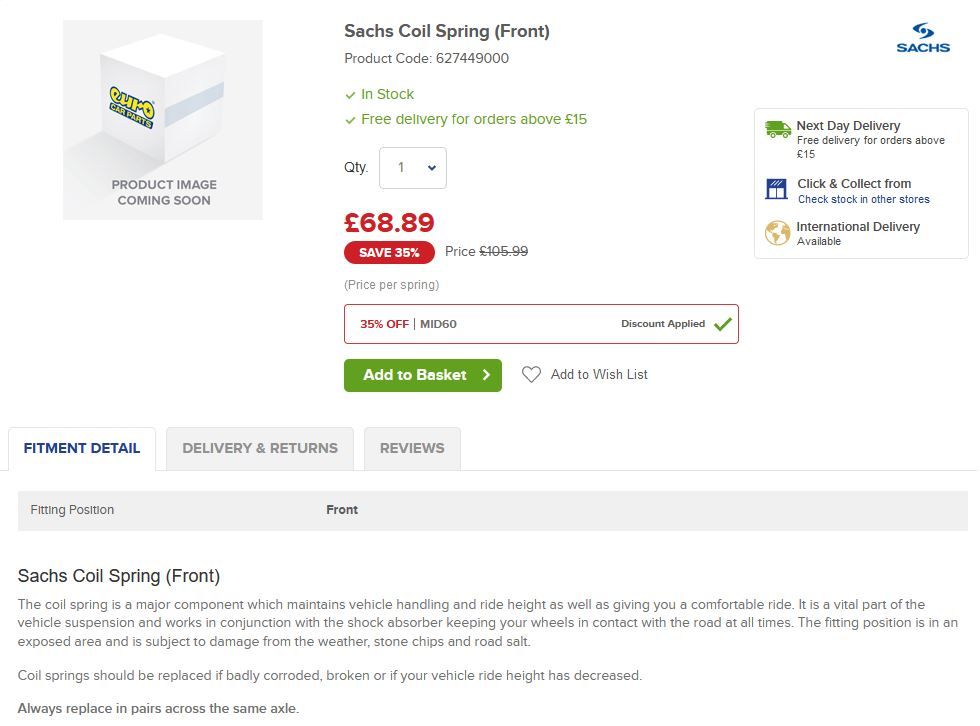The height and width of the screenshot is (726, 980).
Task: Click the Sachs brand logo
Action: point(922,37)
